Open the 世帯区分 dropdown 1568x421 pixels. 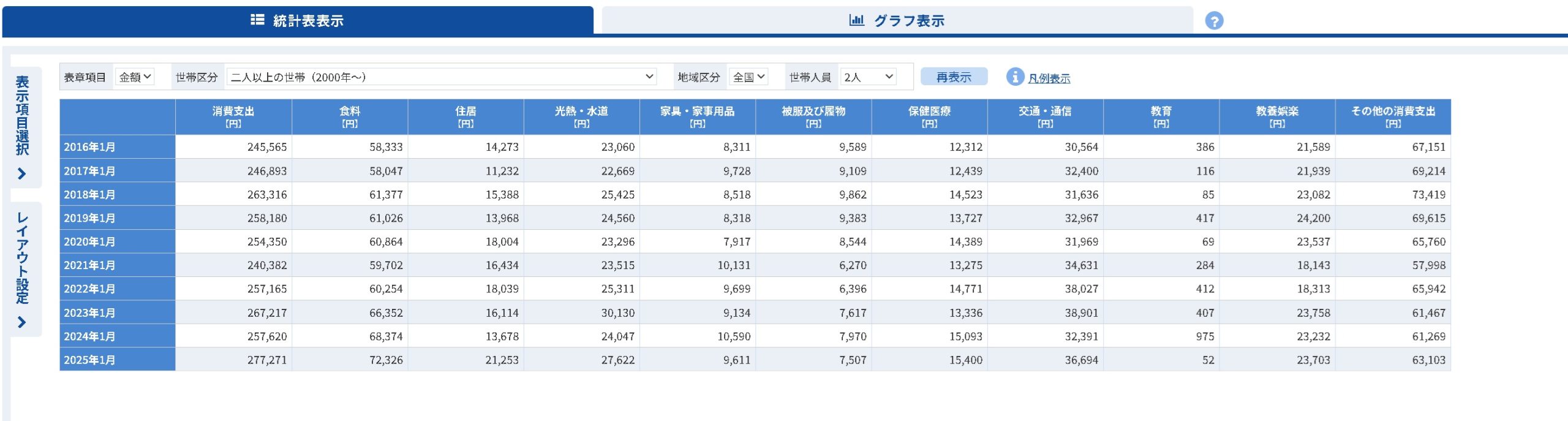pos(441,77)
